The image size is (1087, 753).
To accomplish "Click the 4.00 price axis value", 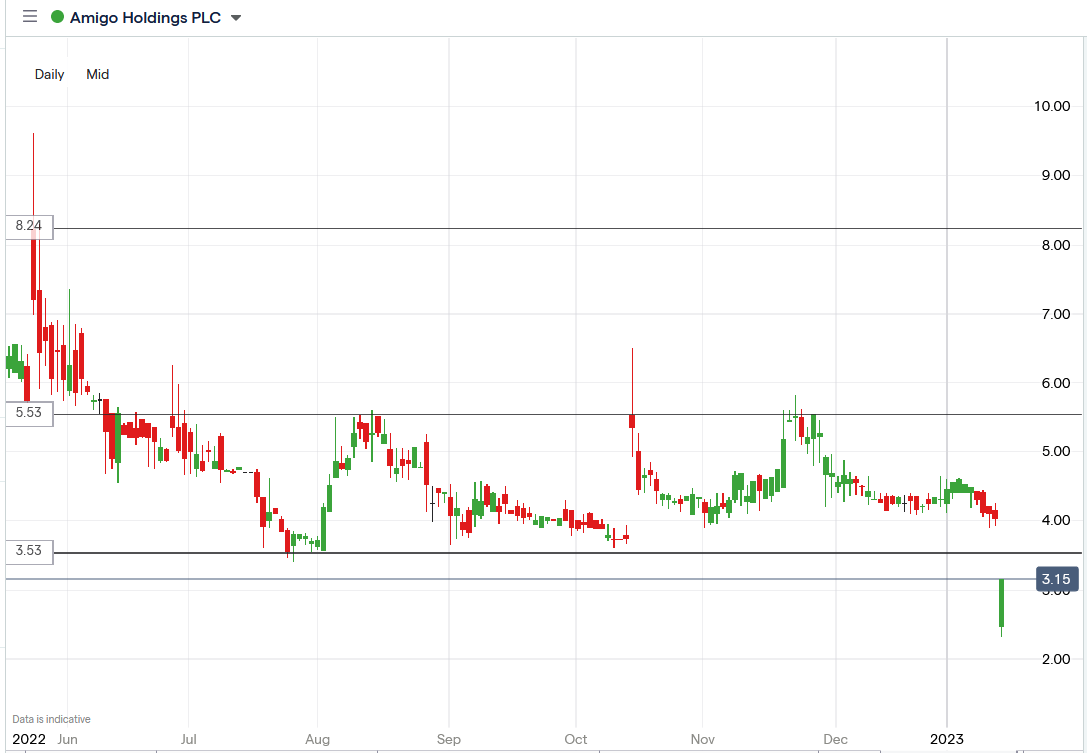I will coord(1056,520).
